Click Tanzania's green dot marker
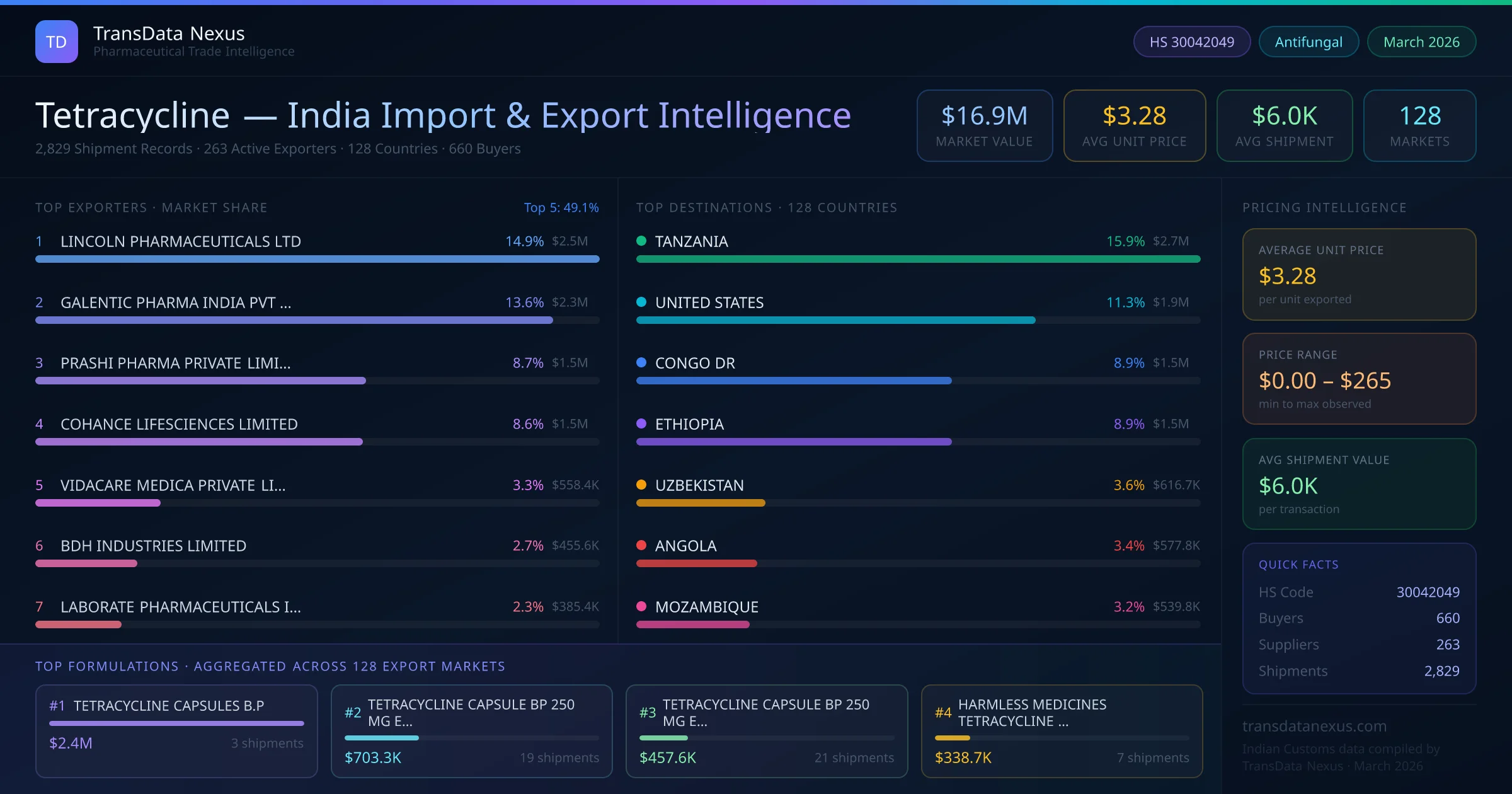 pyautogui.click(x=641, y=241)
